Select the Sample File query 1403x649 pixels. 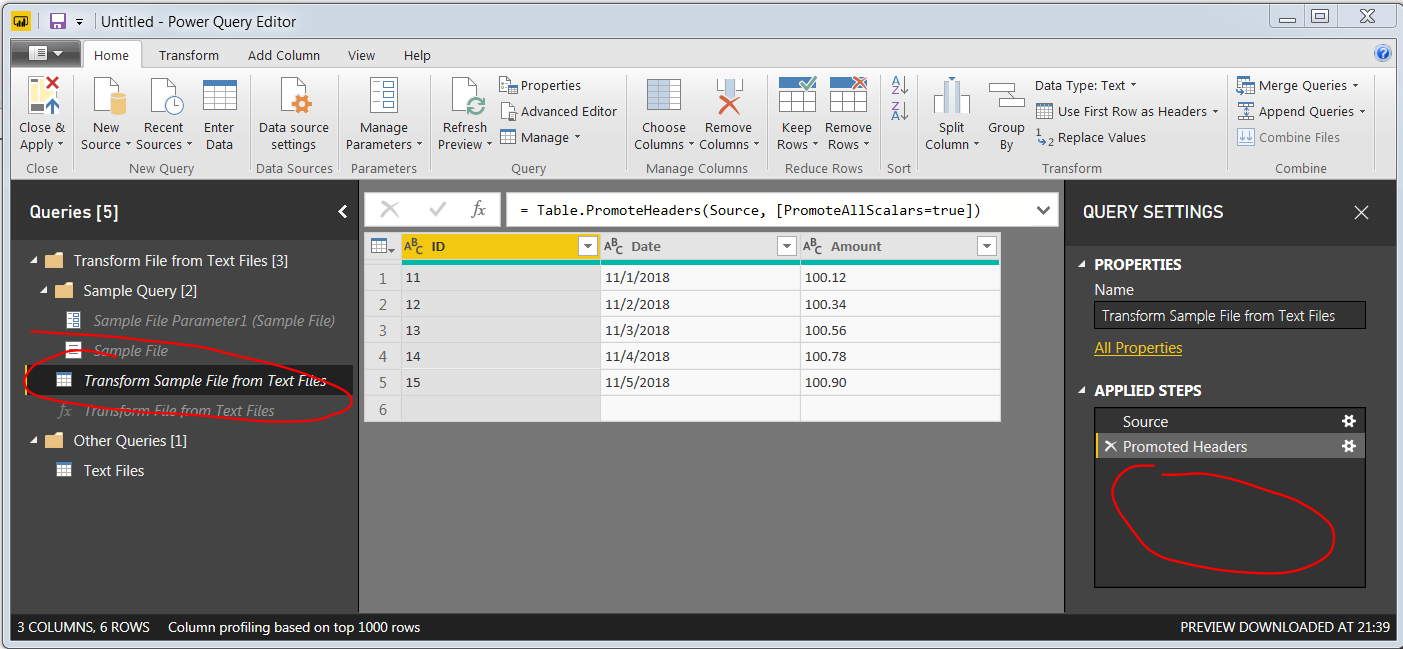point(130,351)
